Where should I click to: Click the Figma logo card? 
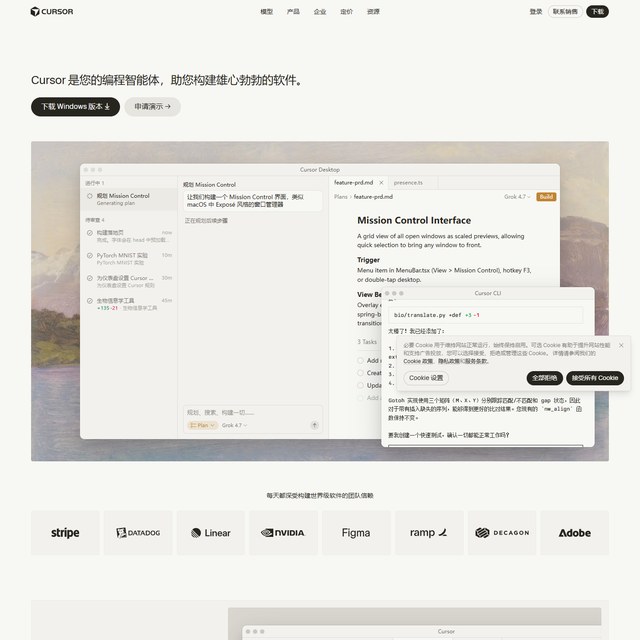pos(356,533)
